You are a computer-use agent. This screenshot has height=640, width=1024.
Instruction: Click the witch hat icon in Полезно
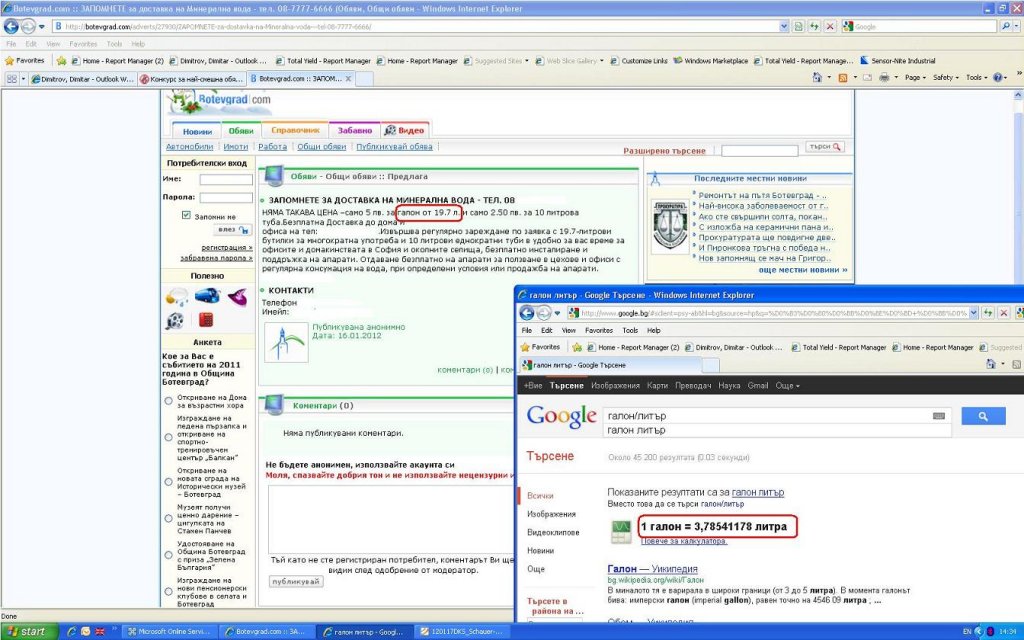237,296
